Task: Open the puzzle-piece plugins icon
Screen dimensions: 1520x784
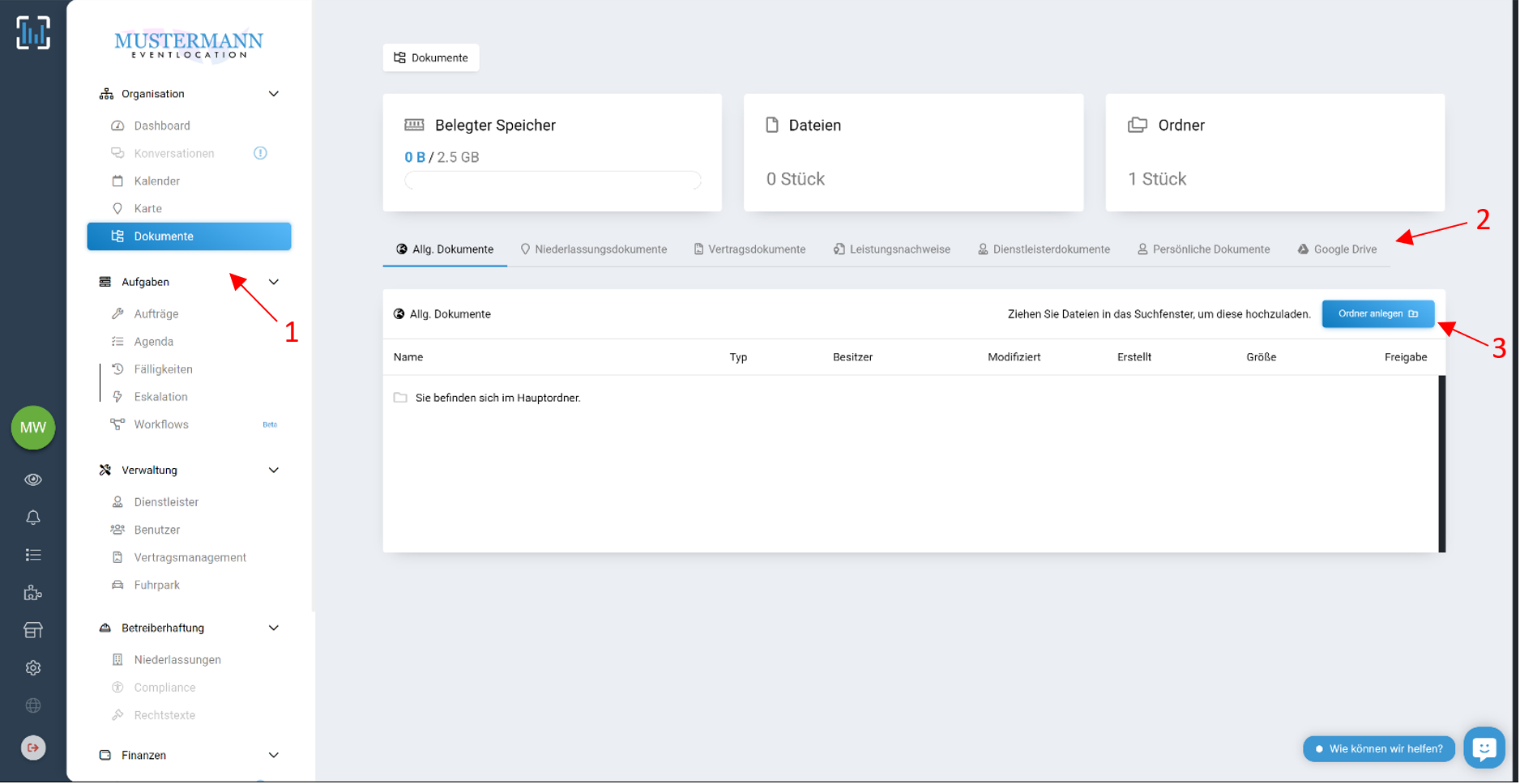Action: 33,593
